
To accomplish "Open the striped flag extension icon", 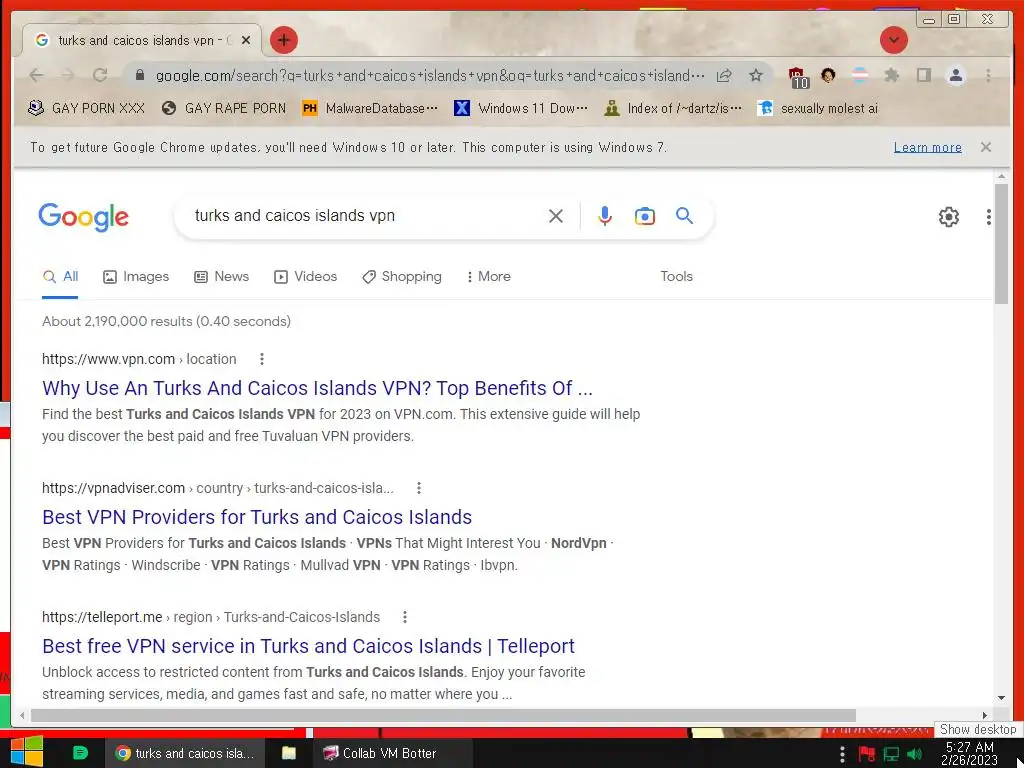I will [860, 75].
